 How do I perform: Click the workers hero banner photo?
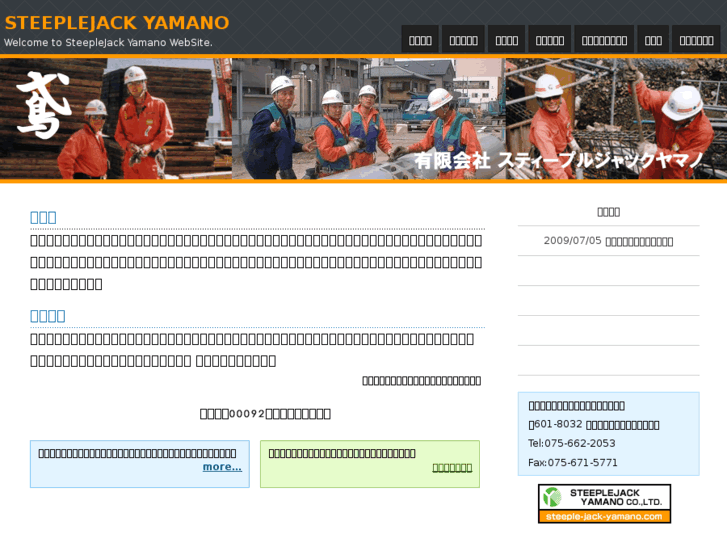(x=364, y=119)
